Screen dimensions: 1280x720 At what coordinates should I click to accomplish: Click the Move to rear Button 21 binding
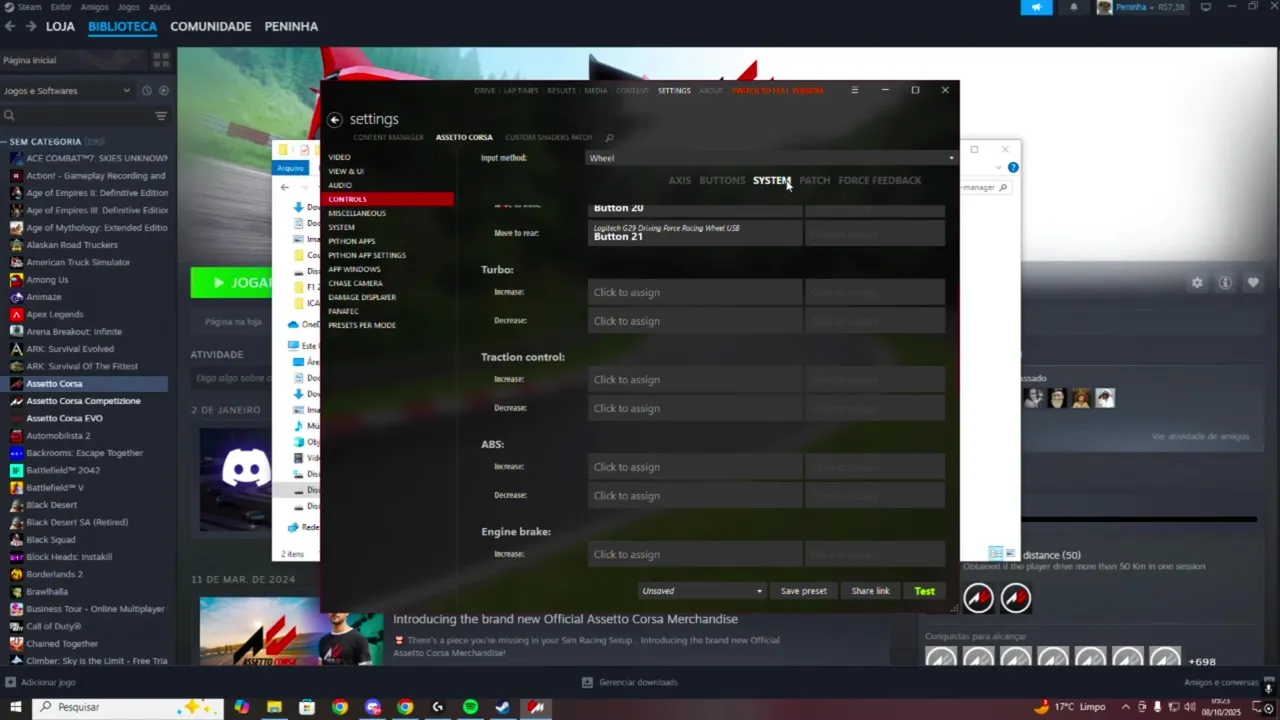coord(695,233)
